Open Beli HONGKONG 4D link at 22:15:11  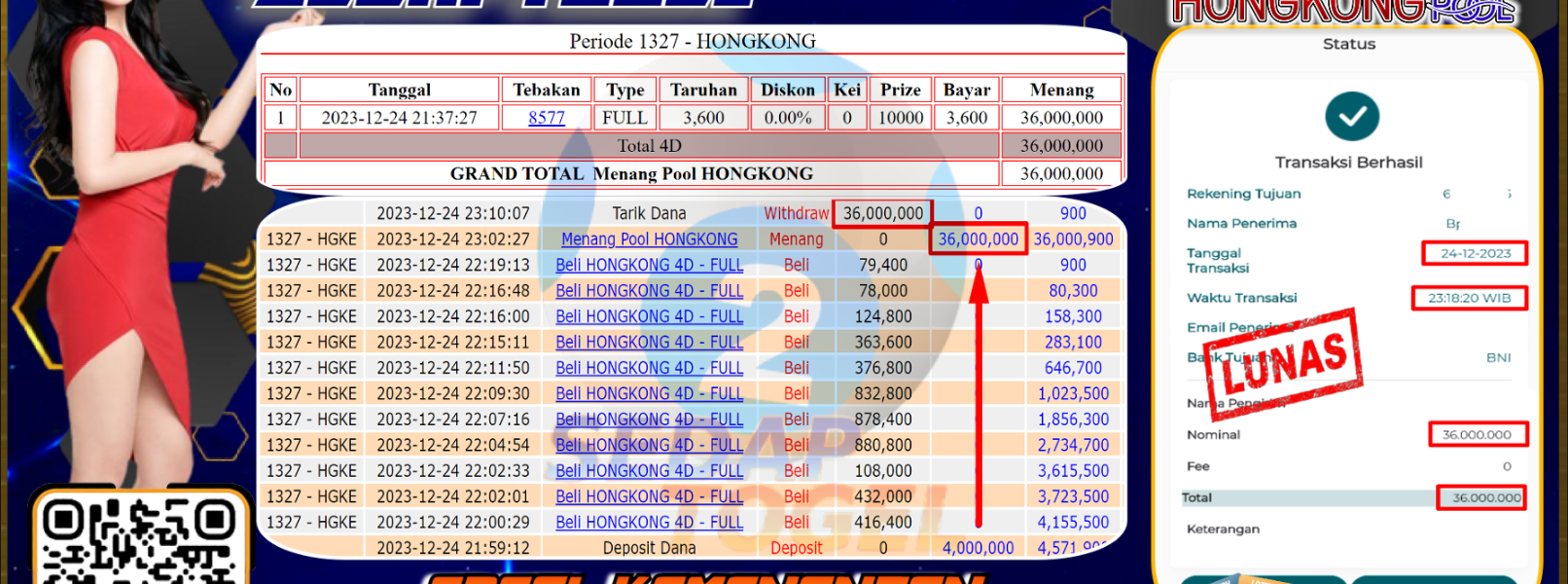[649, 343]
